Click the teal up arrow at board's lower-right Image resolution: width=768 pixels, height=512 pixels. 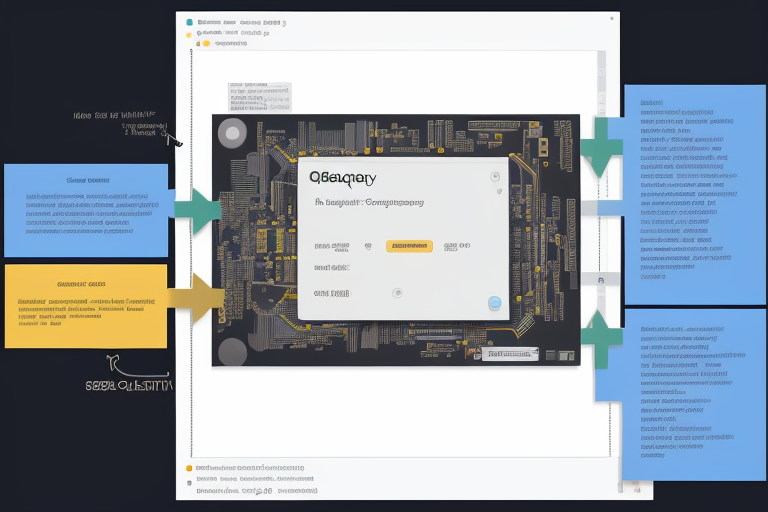tap(601, 338)
